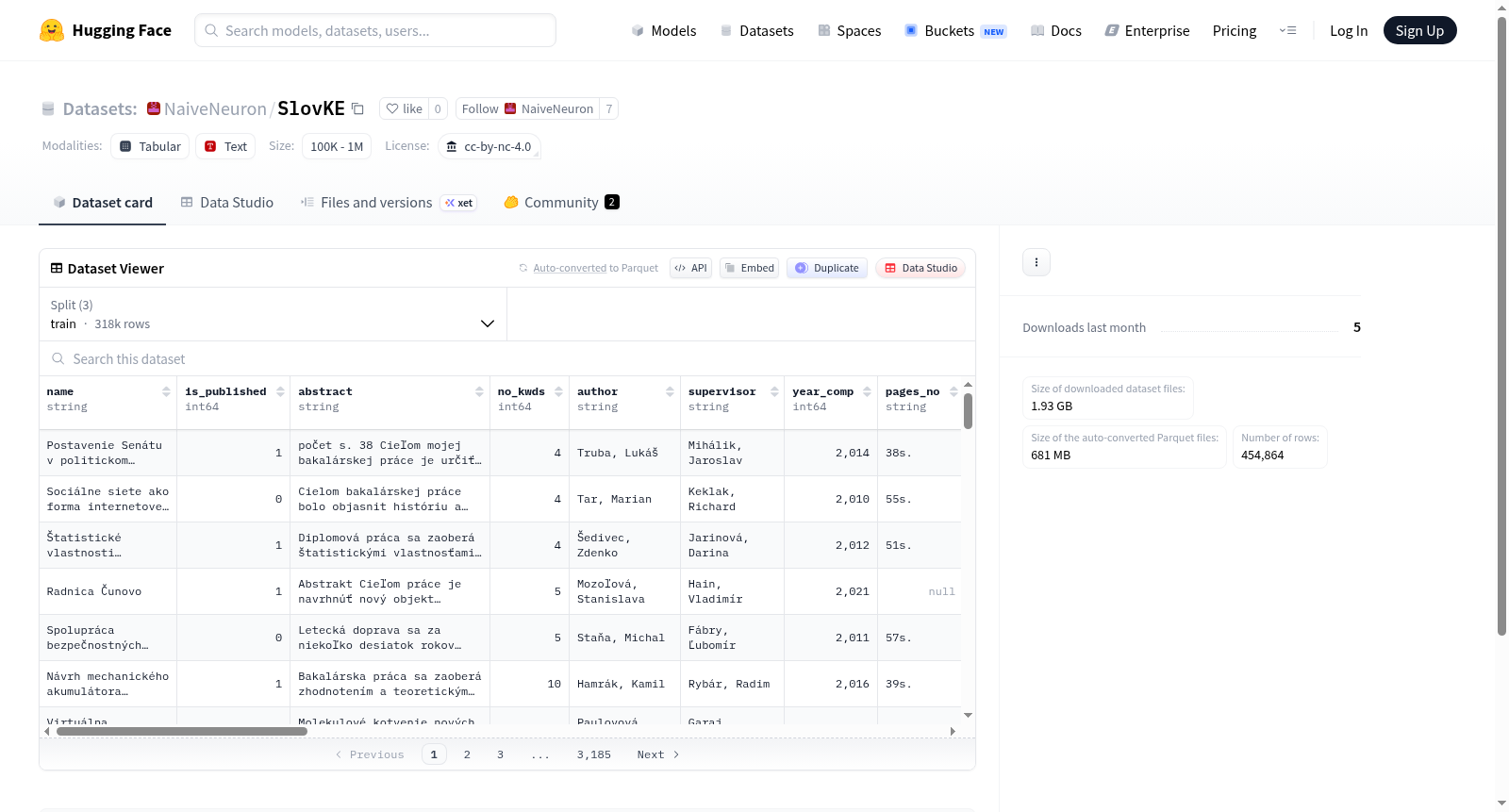Open the Docs page
The height and width of the screenshot is (812, 1509).
(x=1056, y=30)
